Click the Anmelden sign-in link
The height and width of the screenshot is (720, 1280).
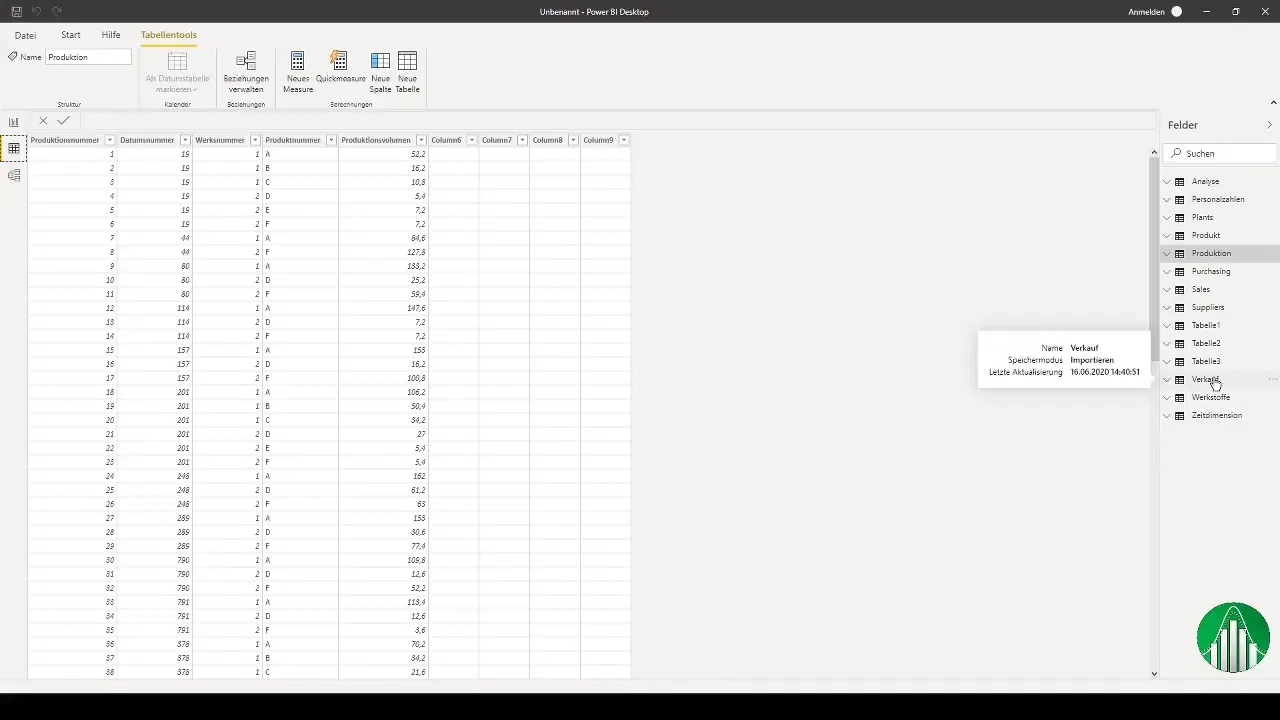(x=1146, y=11)
